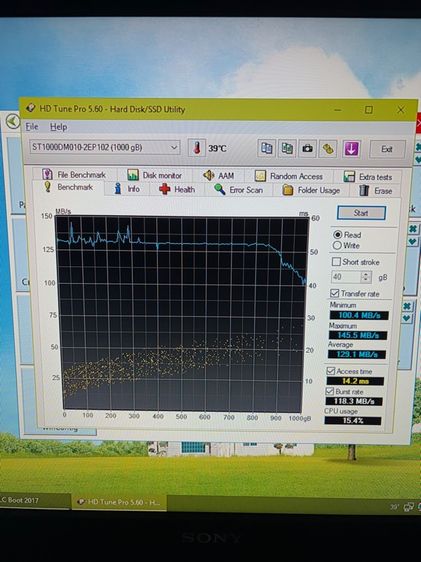Open the AAM tab
The image size is (421, 562).
pyautogui.click(x=219, y=176)
